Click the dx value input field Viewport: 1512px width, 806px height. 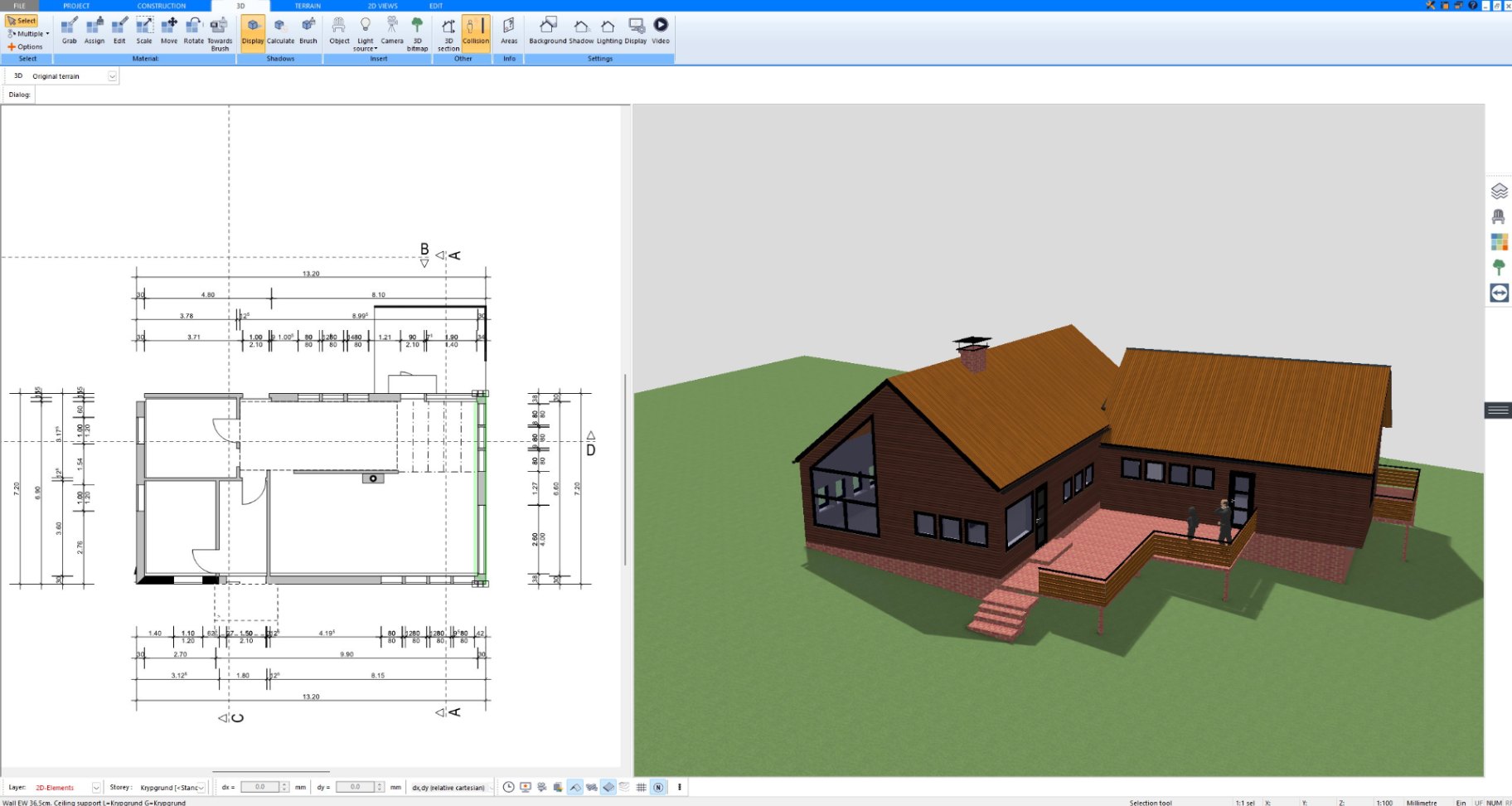259,787
